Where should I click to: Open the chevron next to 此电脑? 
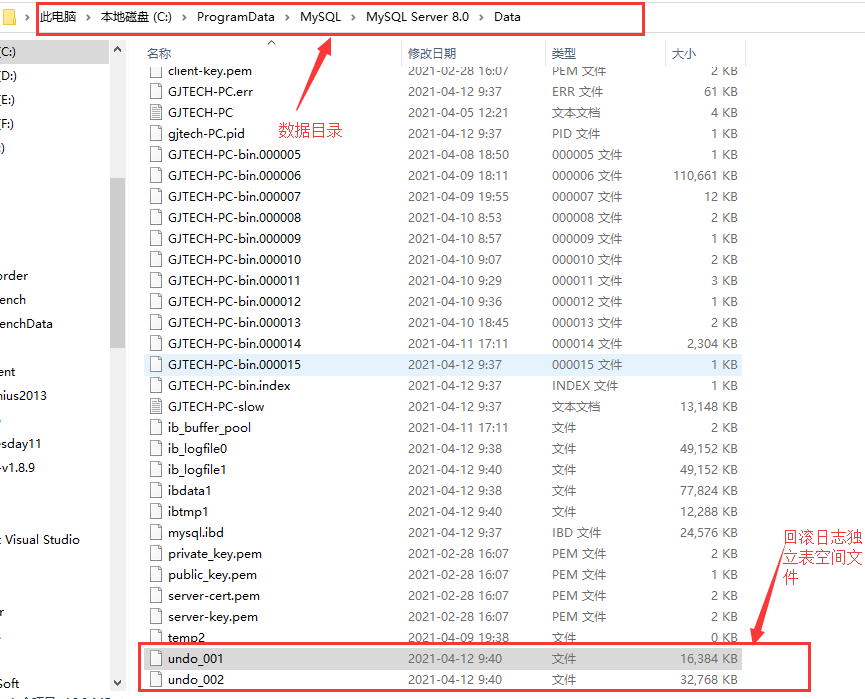point(84,17)
